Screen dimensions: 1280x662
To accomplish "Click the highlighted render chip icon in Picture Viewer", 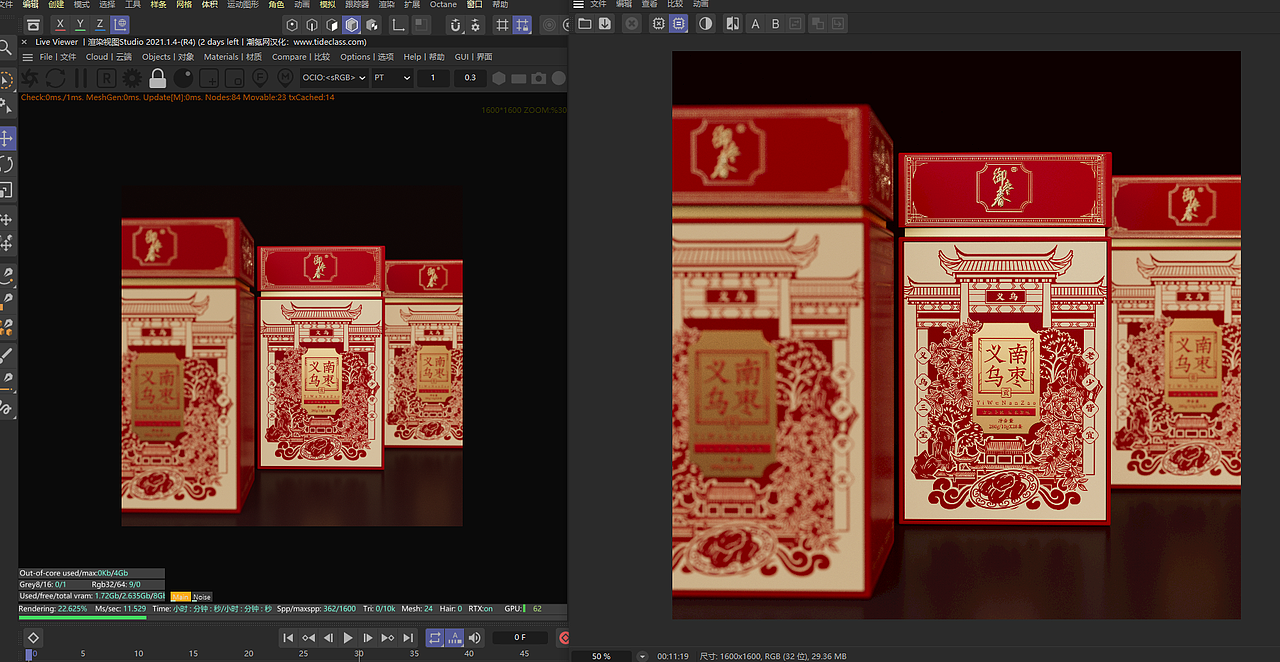I will click(678, 23).
